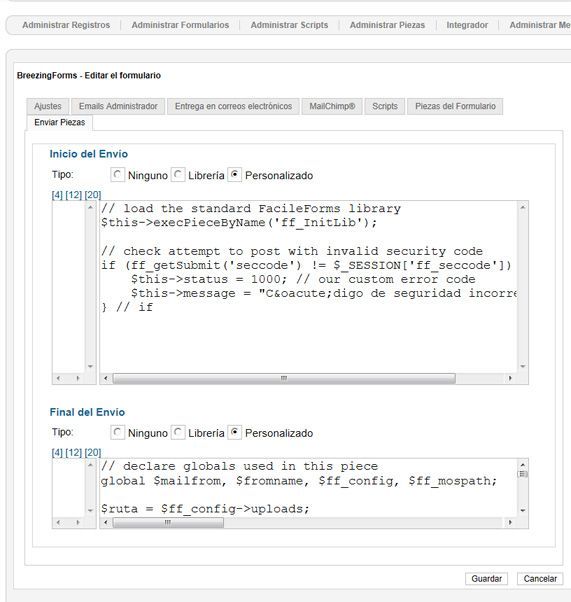Click the horizontal scrollbar thumb in Final editor
Image resolution: width=571 pixels, height=602 pixels.
click(x=168, y=523)
